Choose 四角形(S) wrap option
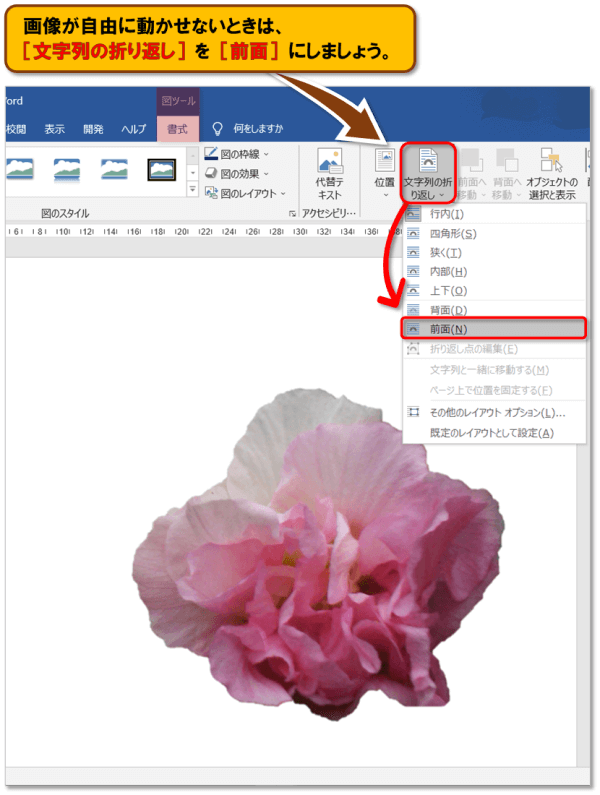600x795 pixels. [x=495, y=234]
